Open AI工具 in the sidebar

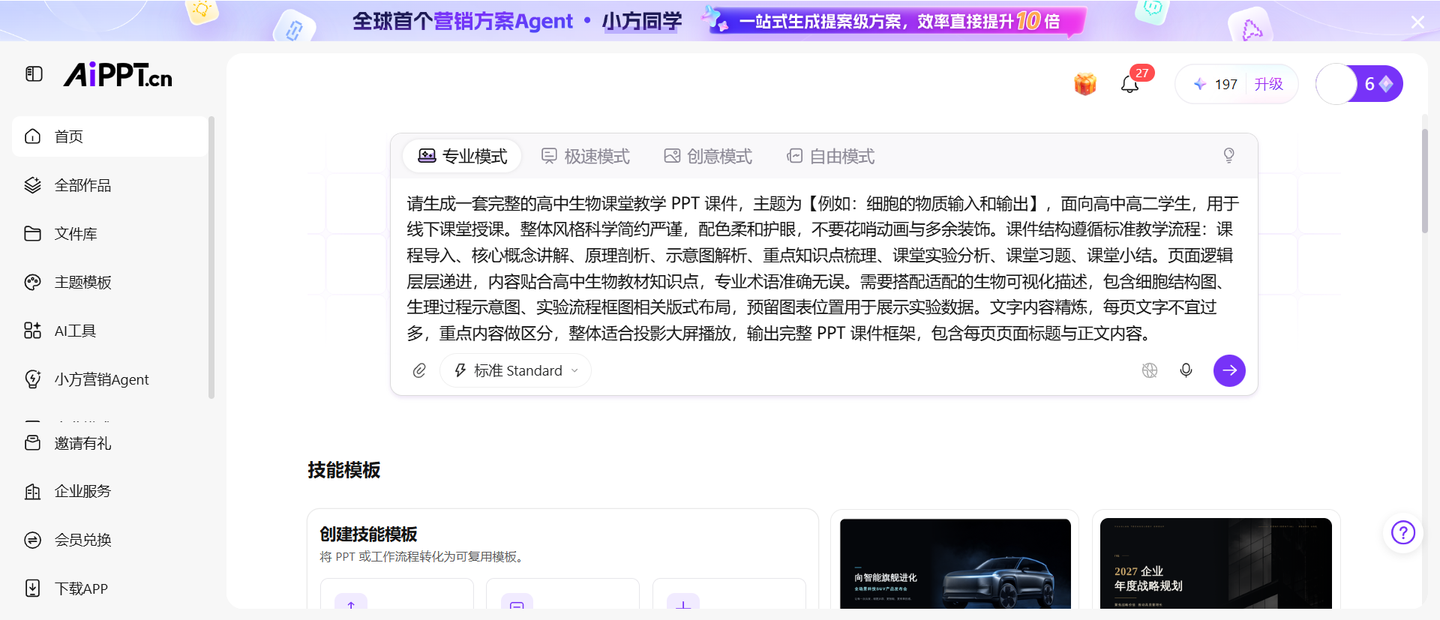coord(110,331)
